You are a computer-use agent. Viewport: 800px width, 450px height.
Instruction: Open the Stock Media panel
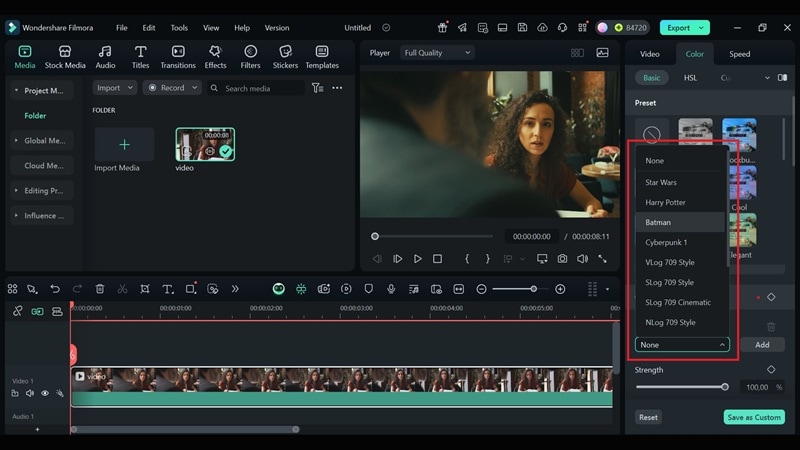tap(65, 57)
